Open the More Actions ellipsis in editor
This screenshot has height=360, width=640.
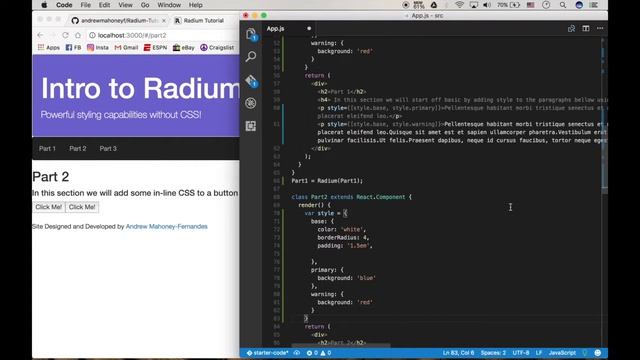click(600, 28)
